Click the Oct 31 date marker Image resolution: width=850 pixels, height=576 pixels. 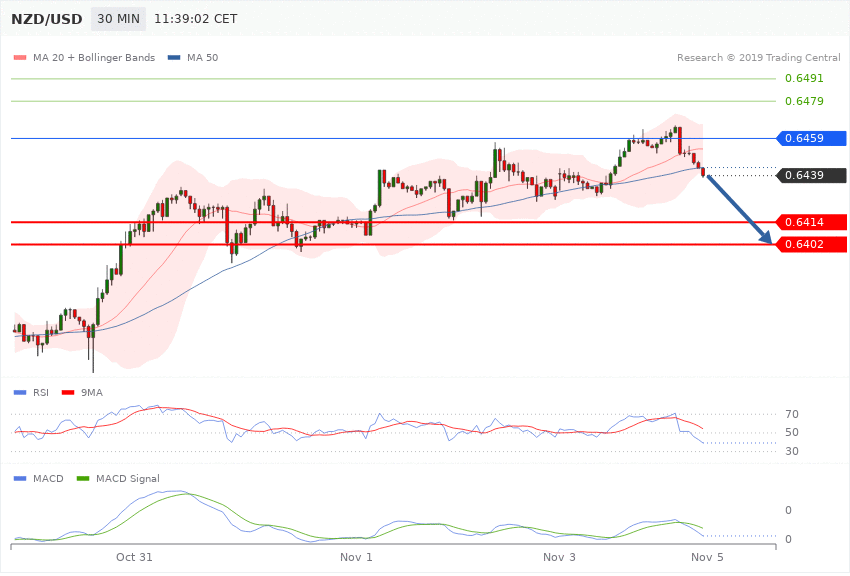pyautogui.click(x=134, y=556)
